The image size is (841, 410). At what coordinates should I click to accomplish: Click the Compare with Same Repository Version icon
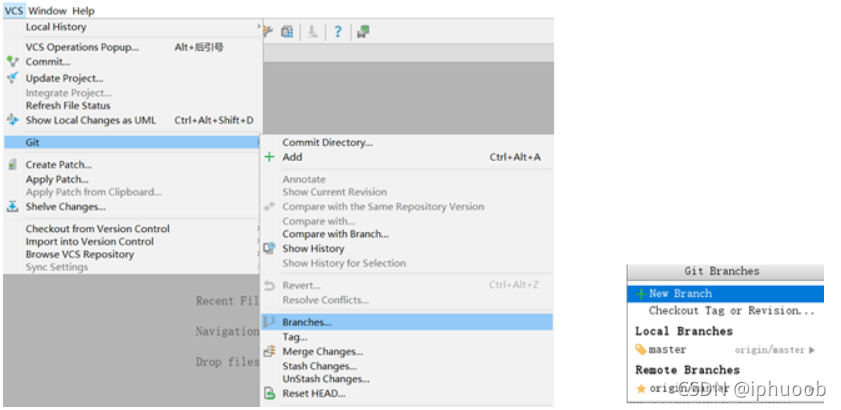269,207
